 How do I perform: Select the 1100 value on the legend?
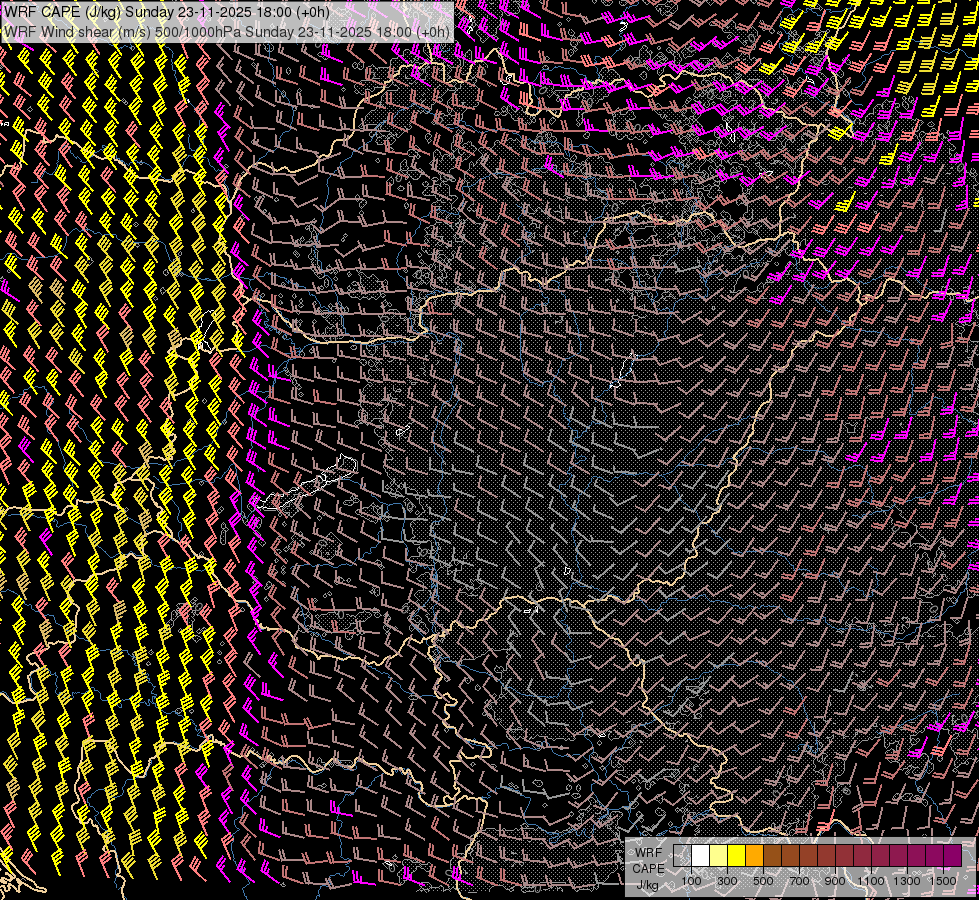871,881
